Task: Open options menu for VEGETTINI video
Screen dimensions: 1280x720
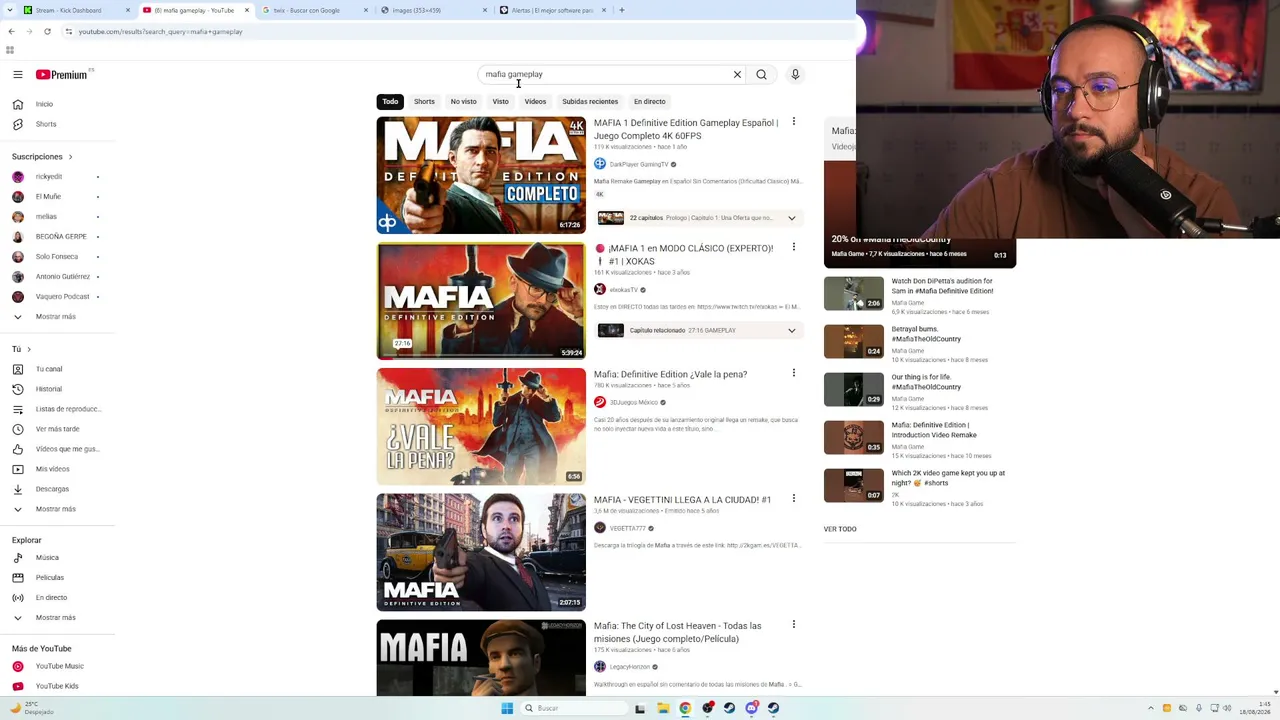Action: coord(794,498)
